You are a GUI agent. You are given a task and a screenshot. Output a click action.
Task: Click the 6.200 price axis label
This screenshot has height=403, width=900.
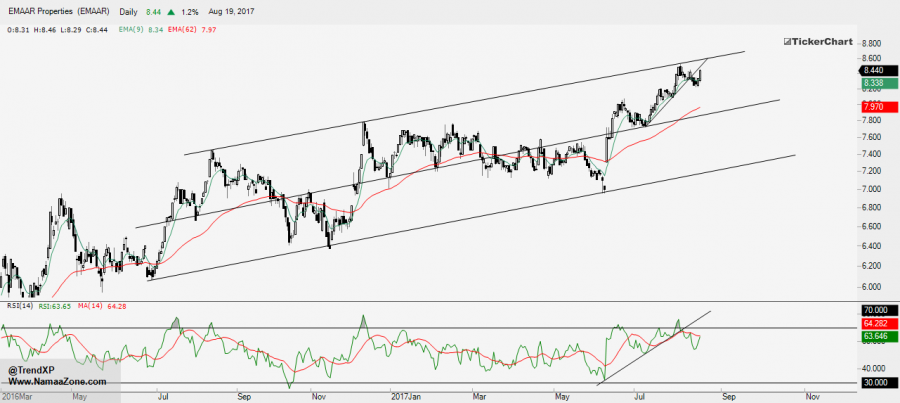click(x=872, y=266)
